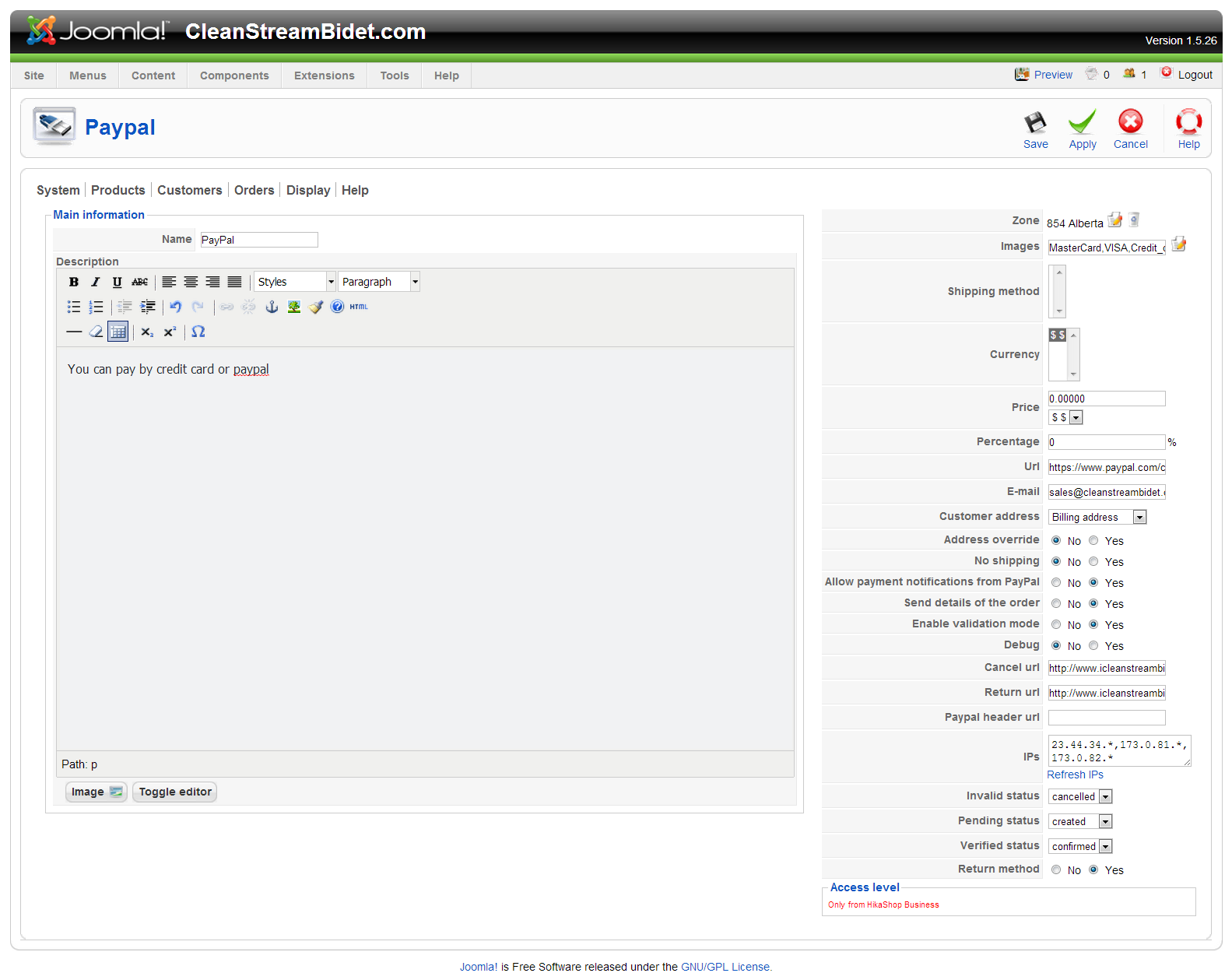Switch to the Products tab

pyautogui.click(x=118, y=190)
